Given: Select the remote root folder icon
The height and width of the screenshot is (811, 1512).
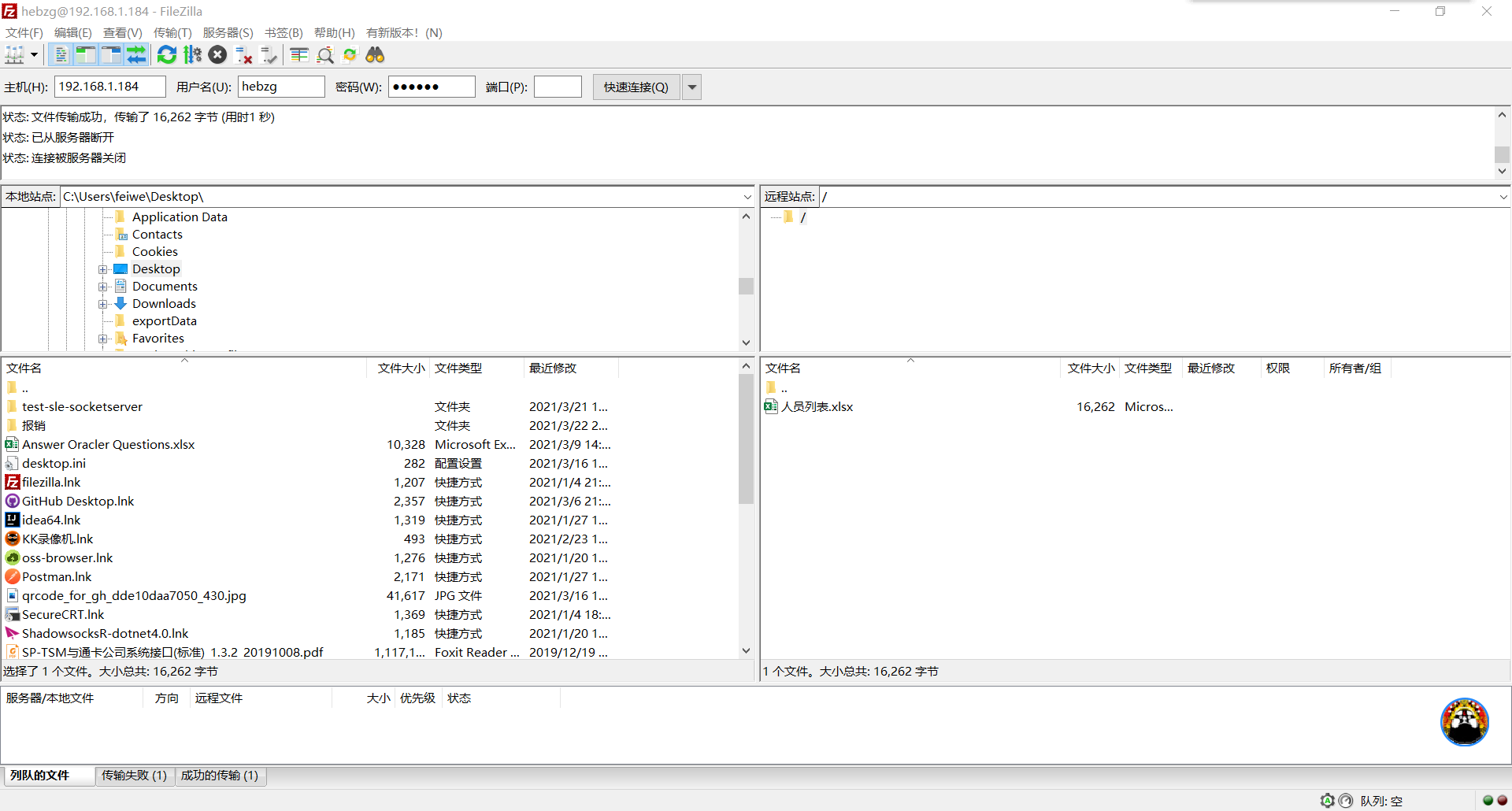Looking at the screenshot, I should [x=789, y=217].
